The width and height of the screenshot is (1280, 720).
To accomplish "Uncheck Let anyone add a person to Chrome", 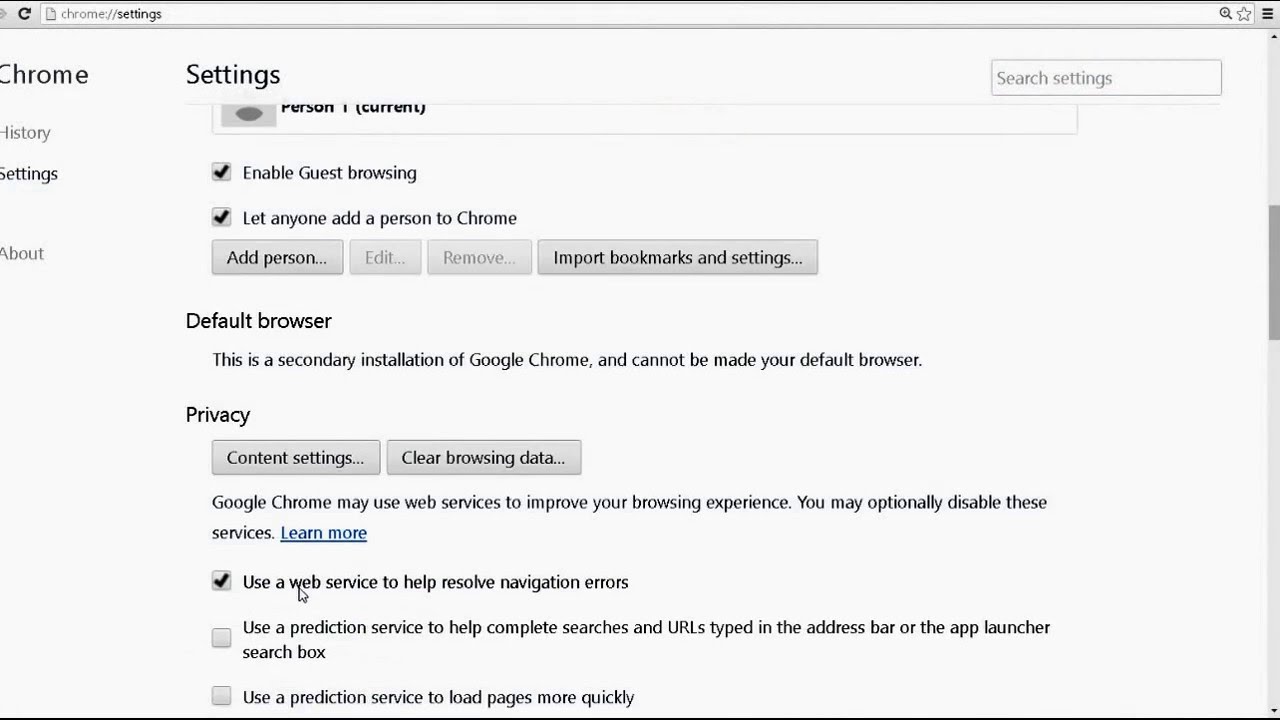I will (x=221, y=217).
